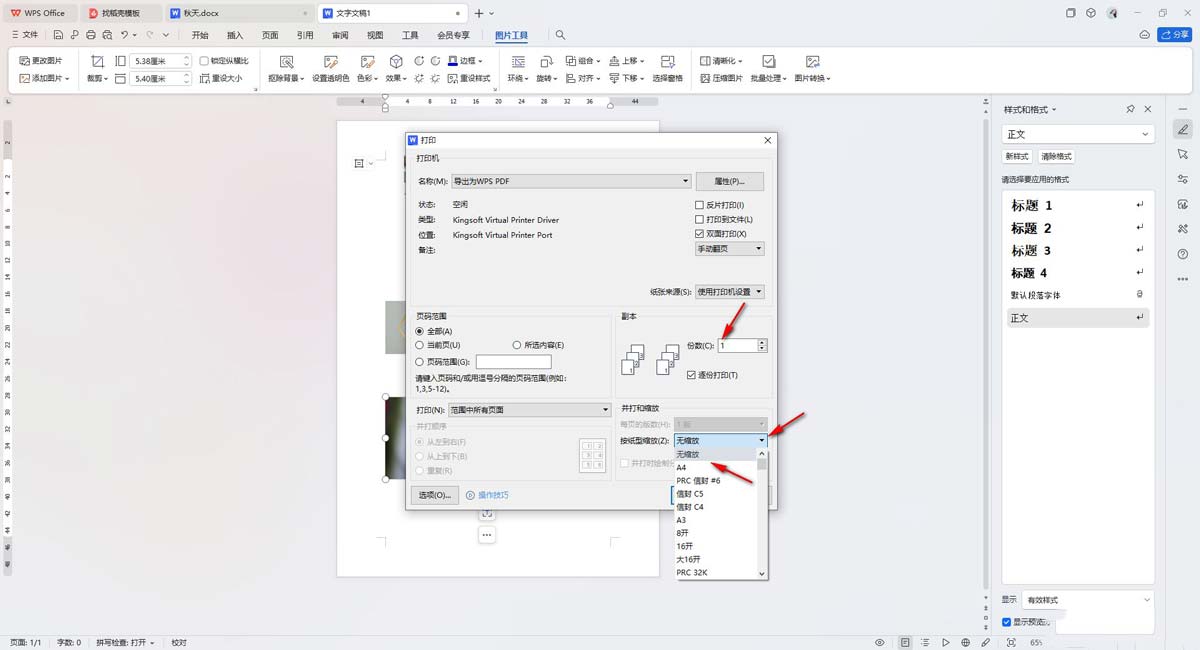Image resolution: width=1200 pixels, height=650 pixels.
Task: Expand the 样式和格式 panel title dropdown
Action: point(1054,110)
